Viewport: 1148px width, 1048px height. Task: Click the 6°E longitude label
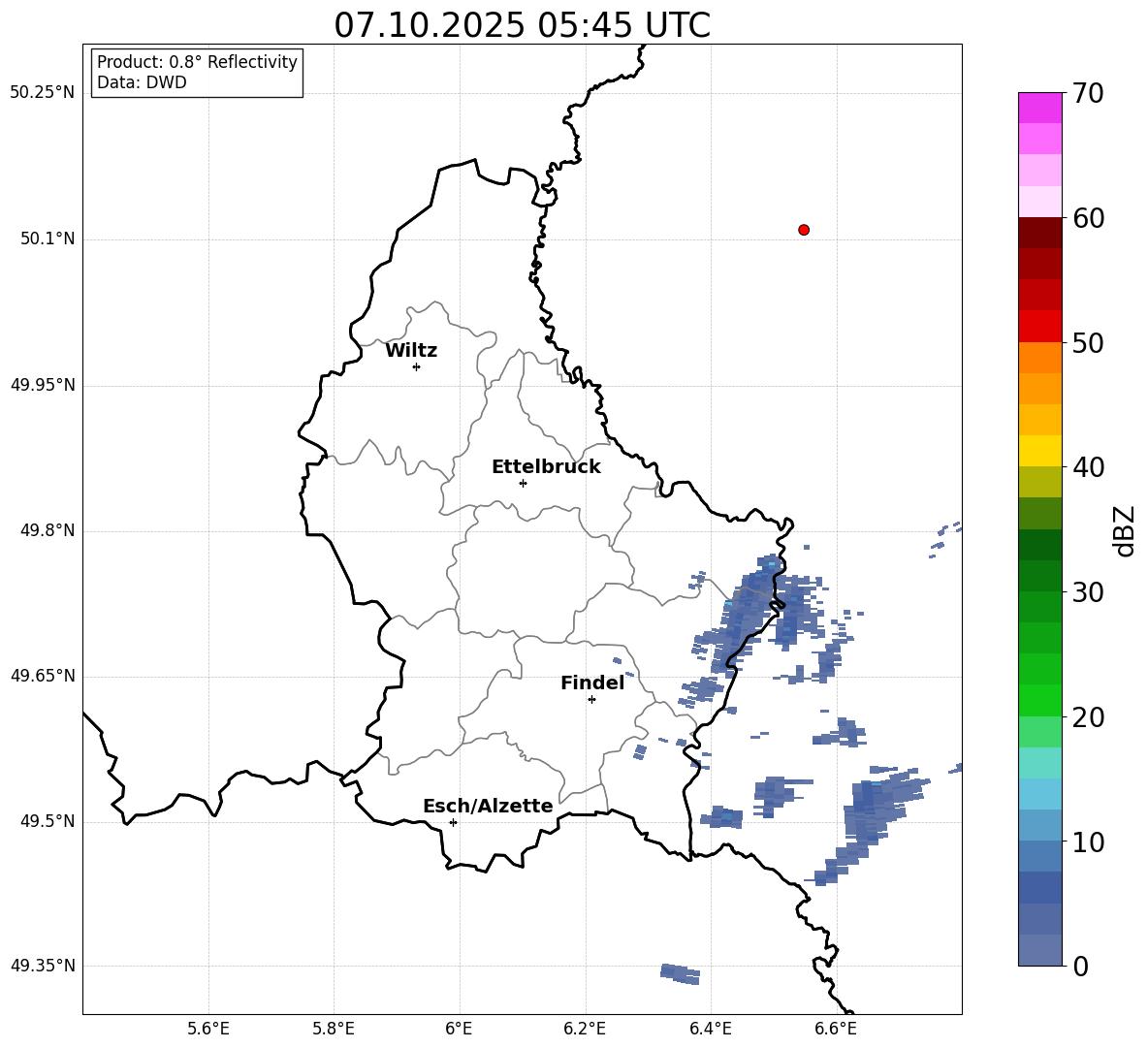(459, 1029)
